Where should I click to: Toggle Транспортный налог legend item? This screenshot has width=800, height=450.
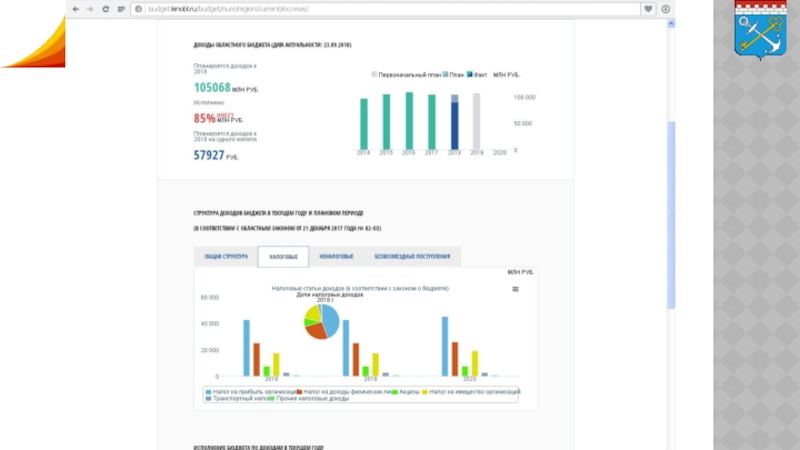pyautogui.click(x=237, y=398)
